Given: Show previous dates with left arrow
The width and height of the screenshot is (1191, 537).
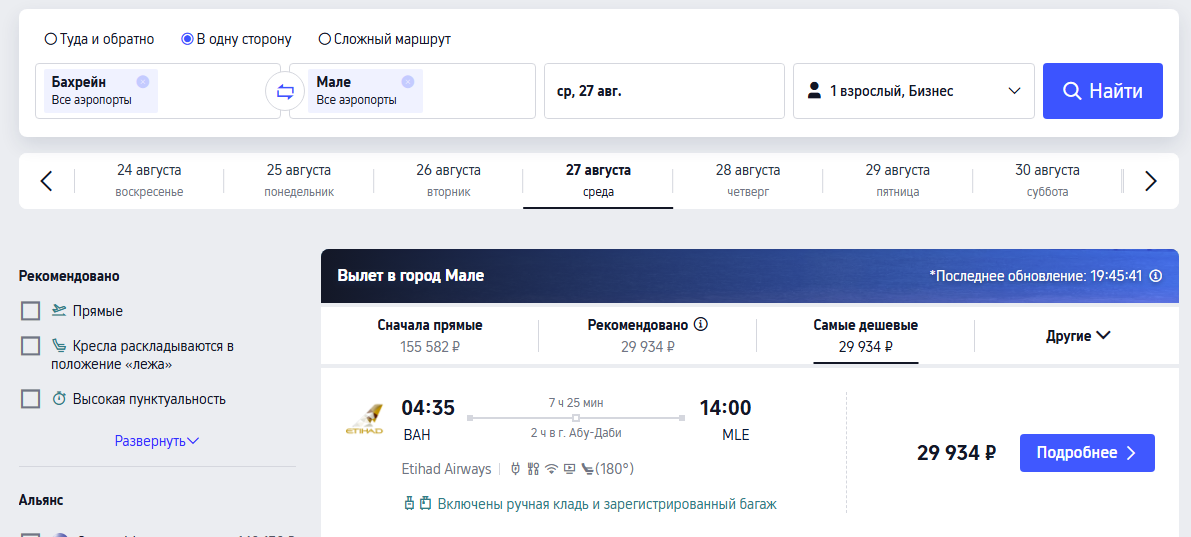Looking at the screenshot, I should click(x=46, y=181).
